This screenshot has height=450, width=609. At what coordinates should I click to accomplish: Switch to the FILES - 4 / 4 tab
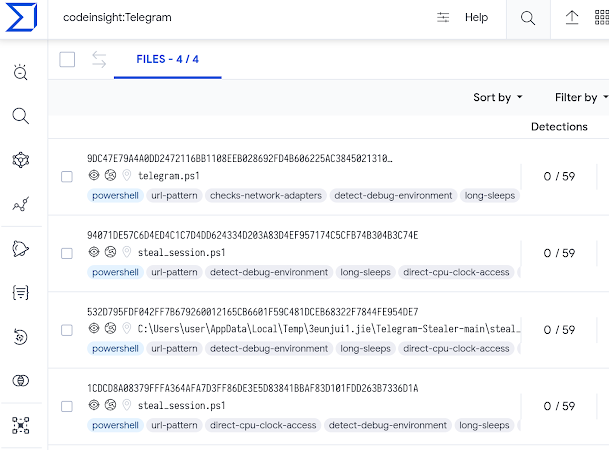(168, 59)
